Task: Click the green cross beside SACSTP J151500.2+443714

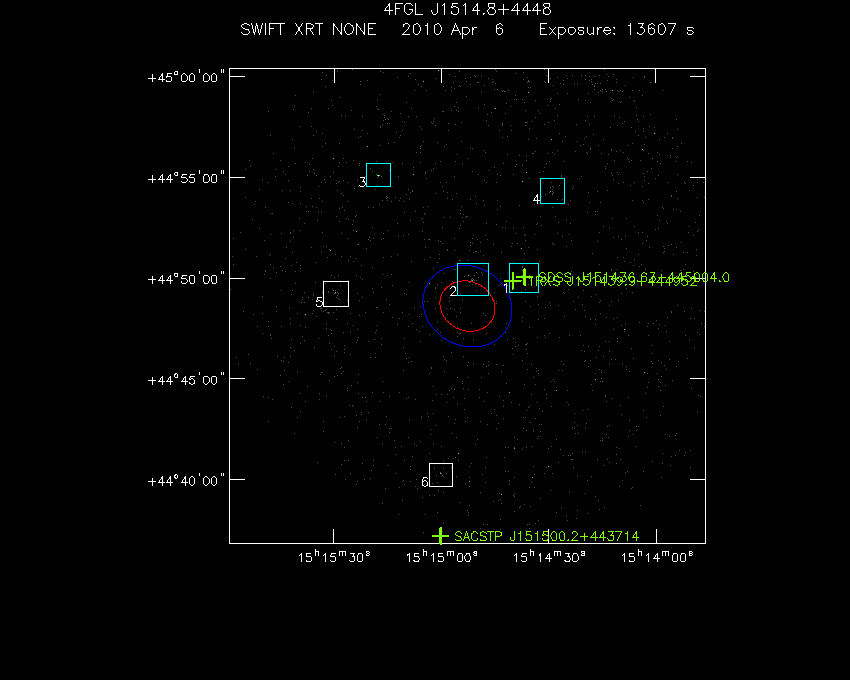Action: 440,536
